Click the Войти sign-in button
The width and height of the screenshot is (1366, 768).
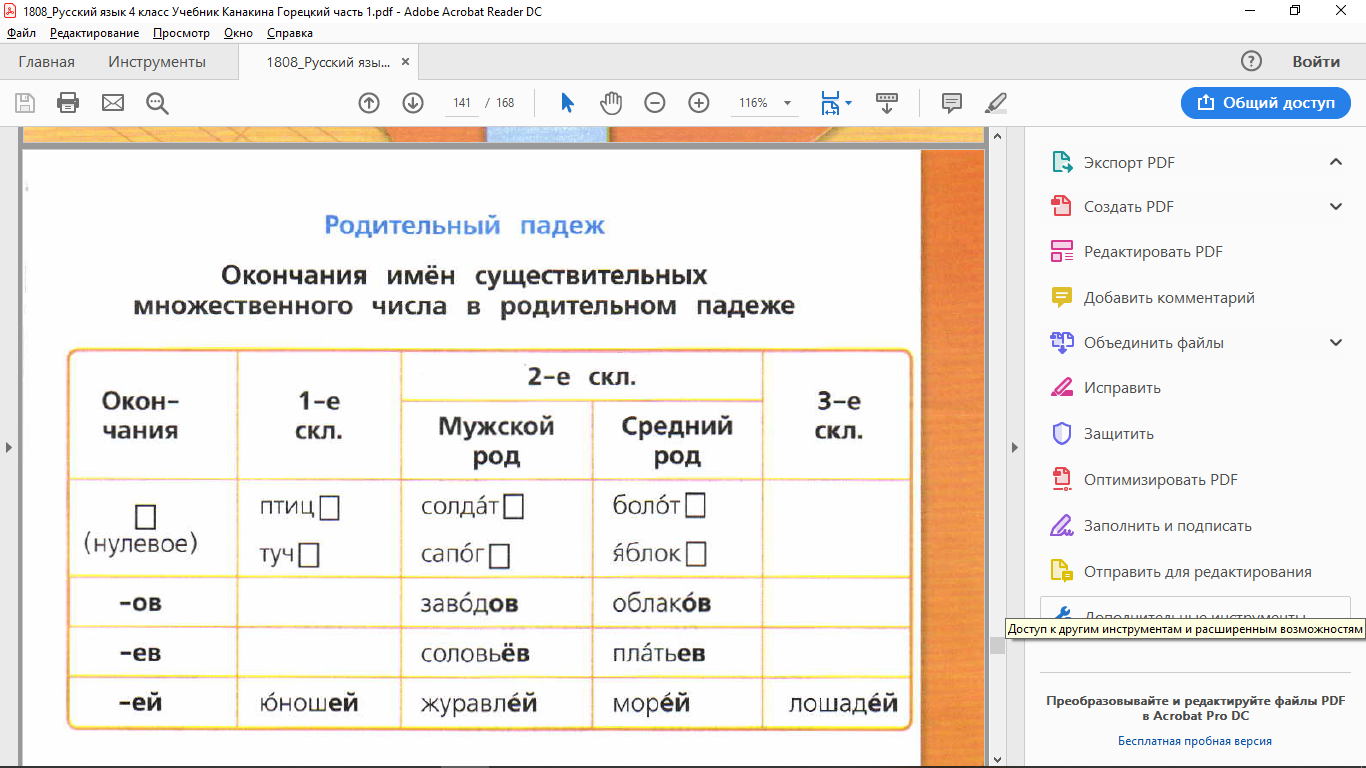tap(1316, 61)
